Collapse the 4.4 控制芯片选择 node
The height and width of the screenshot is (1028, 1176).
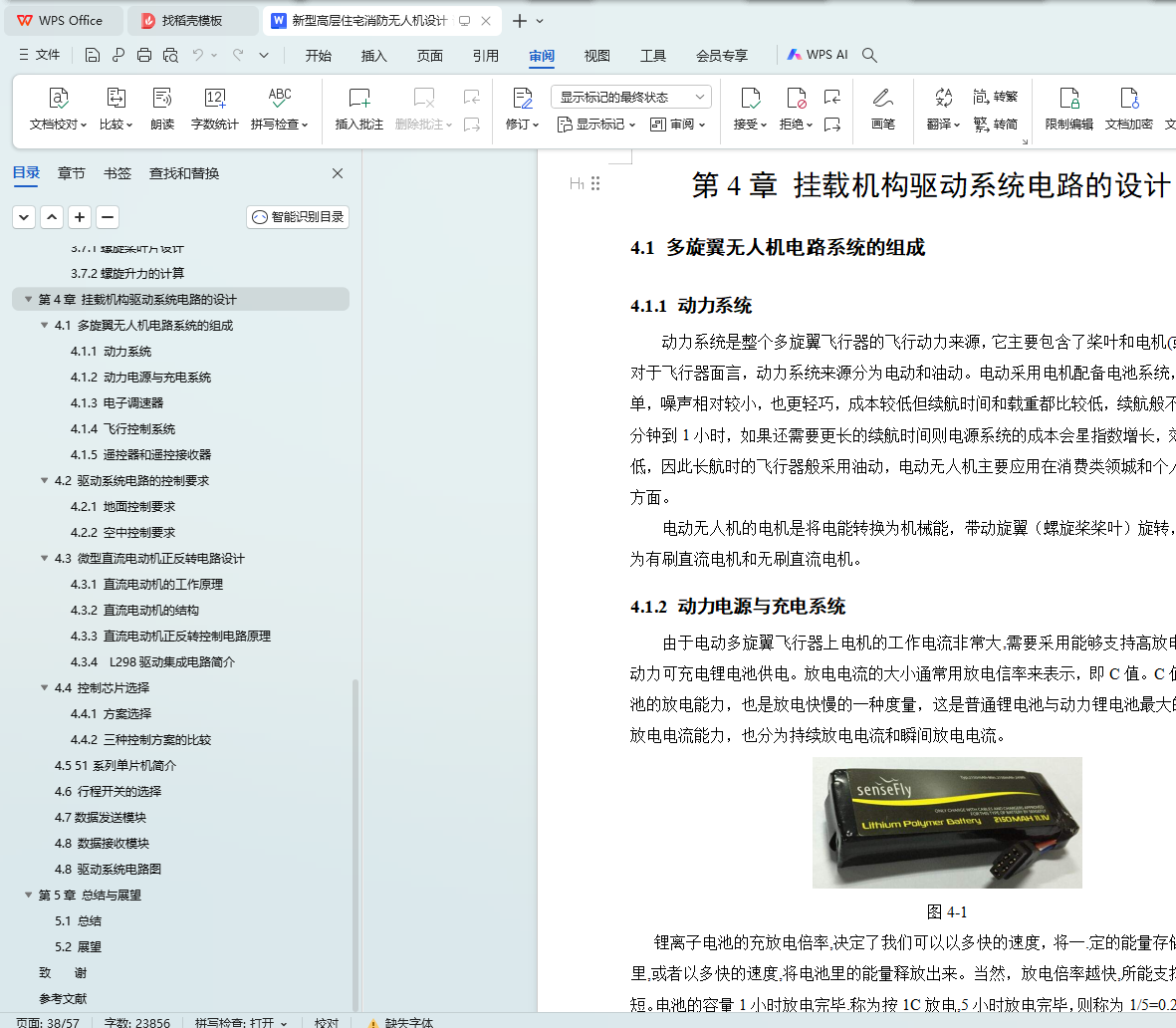click(x=44, y=687)
